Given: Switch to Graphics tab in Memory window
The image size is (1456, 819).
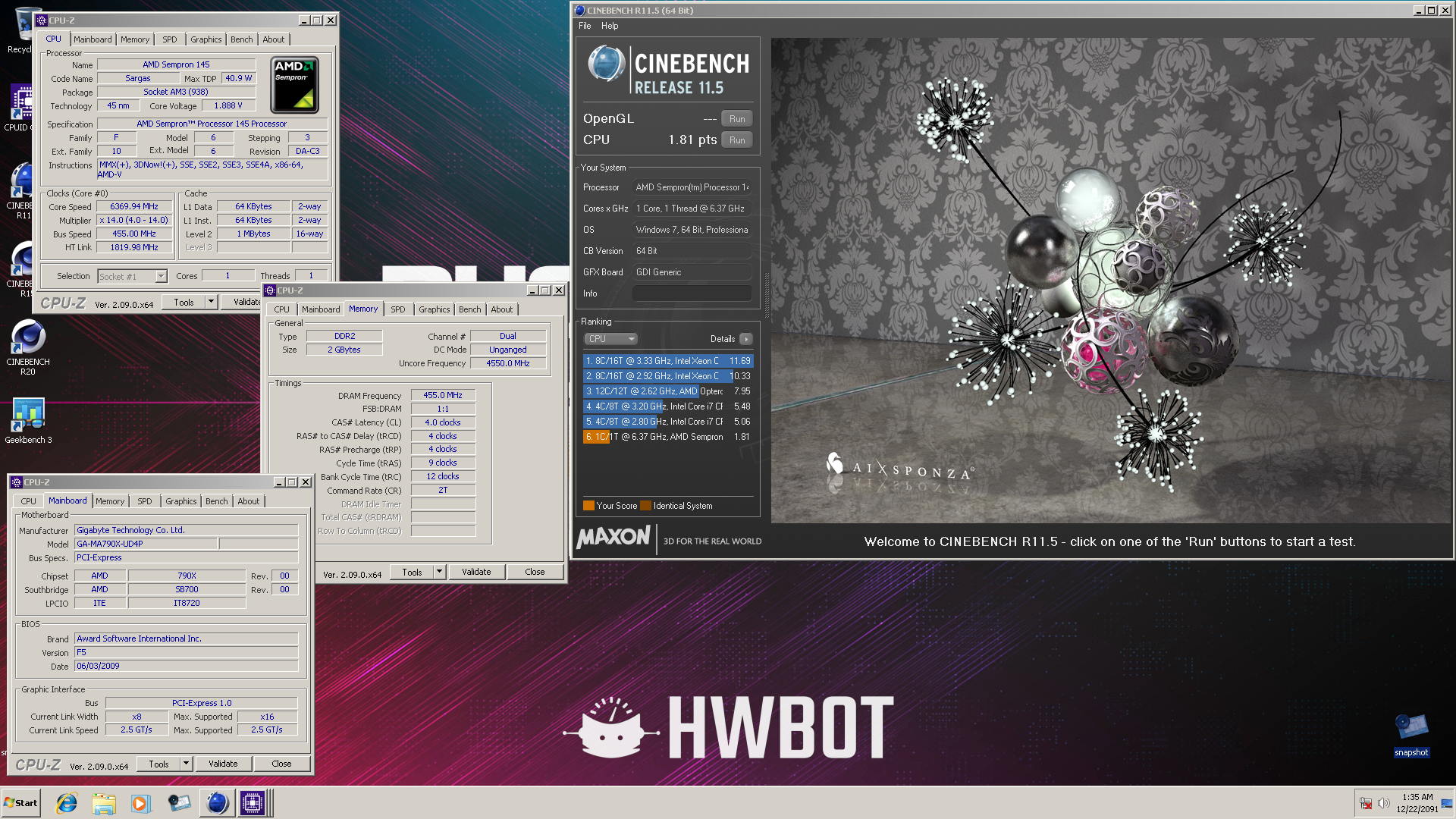Looking at the screenshot, I should (435, 309).
